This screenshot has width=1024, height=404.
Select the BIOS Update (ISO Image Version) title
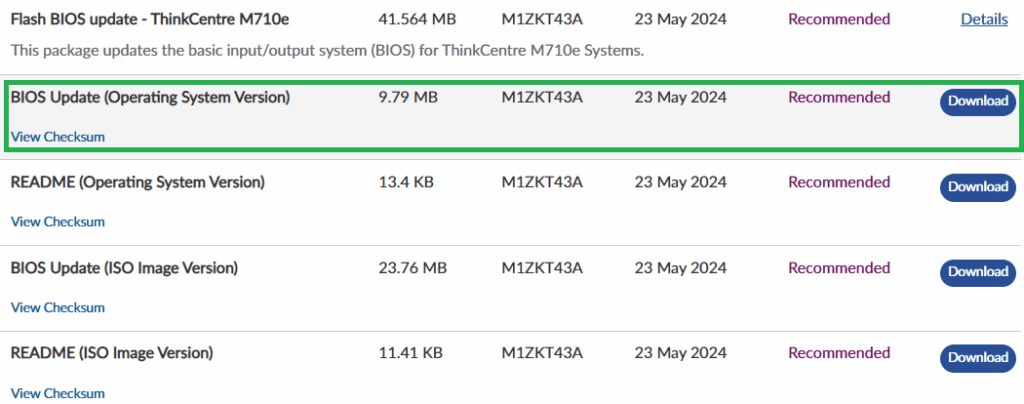(124, 267)
